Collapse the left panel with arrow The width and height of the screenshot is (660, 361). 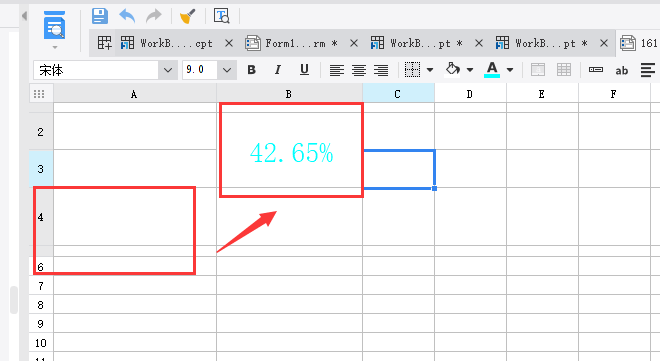click(24, 16)
